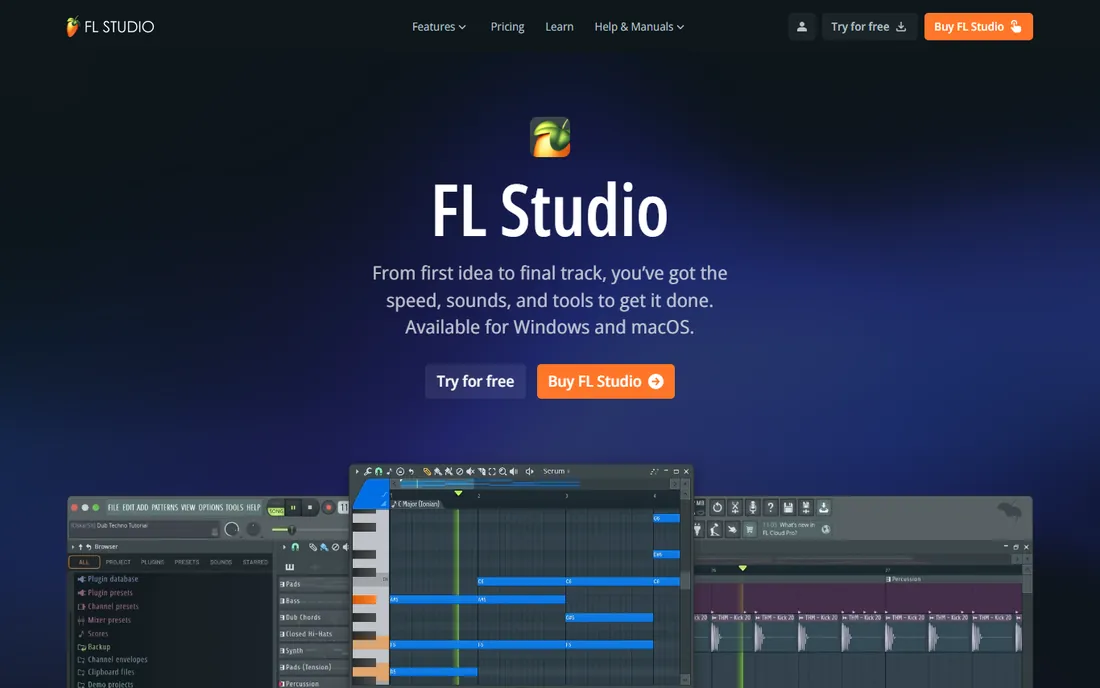Click header Try for free button
1100x688 pixels.
[x=868, y=27]
